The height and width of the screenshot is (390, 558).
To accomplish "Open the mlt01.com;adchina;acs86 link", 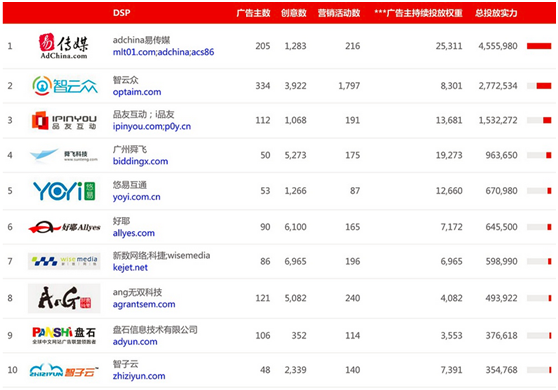I will (x=163, y=52).
